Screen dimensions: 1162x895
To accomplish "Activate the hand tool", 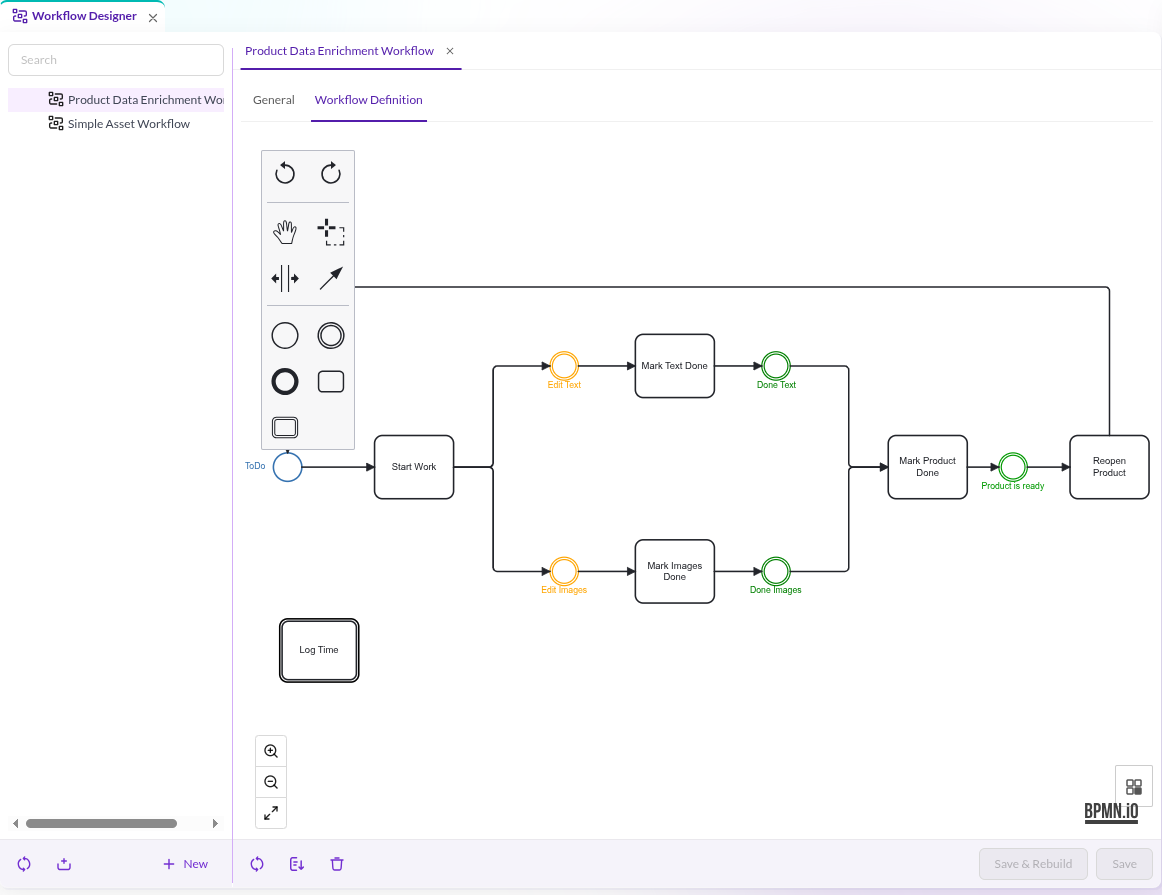I will pos(285,233).
